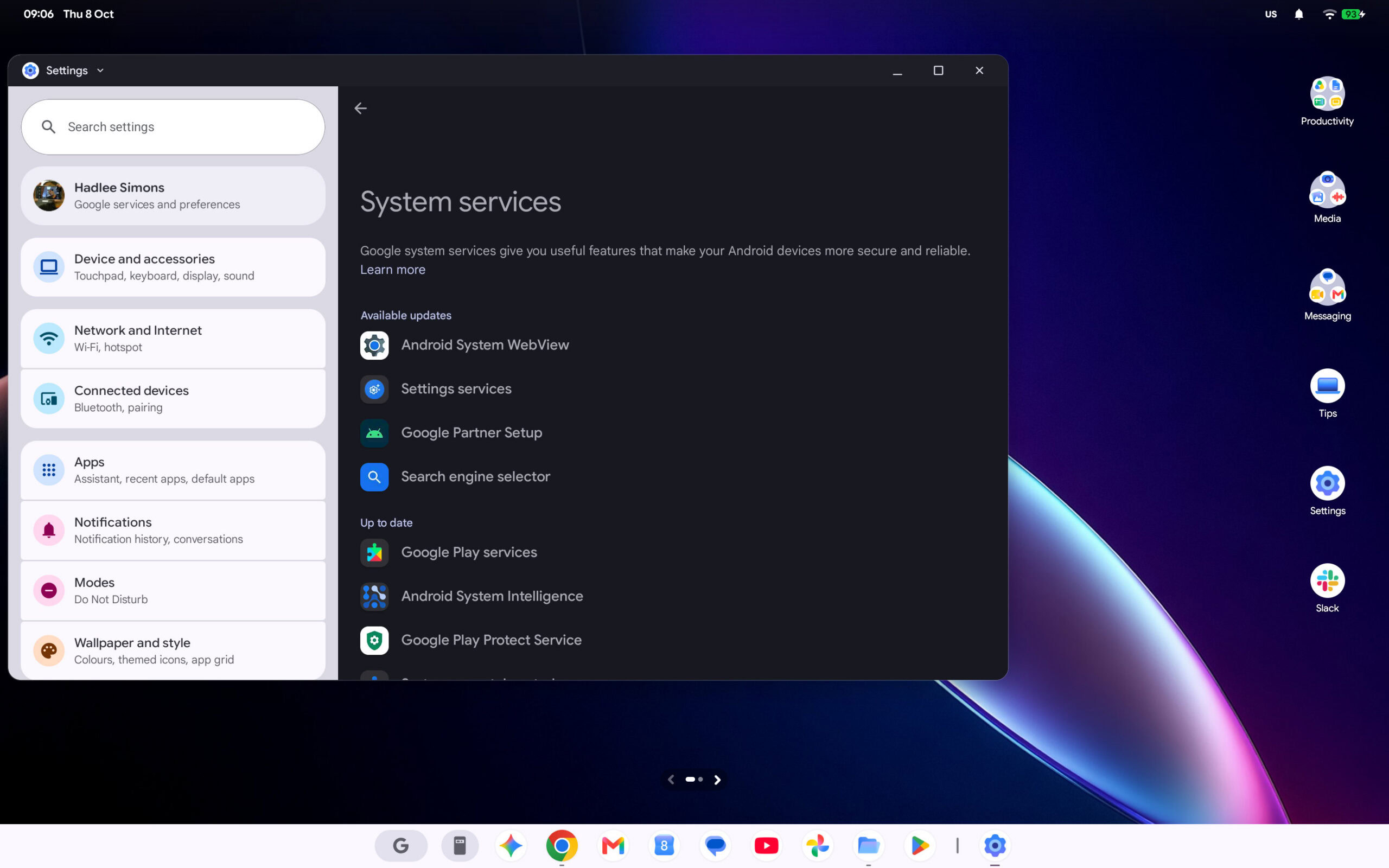The height and width of the screenshot is (868, 1389).
Task: Go to the next desktop page arrow
Action: pos(717,780)
